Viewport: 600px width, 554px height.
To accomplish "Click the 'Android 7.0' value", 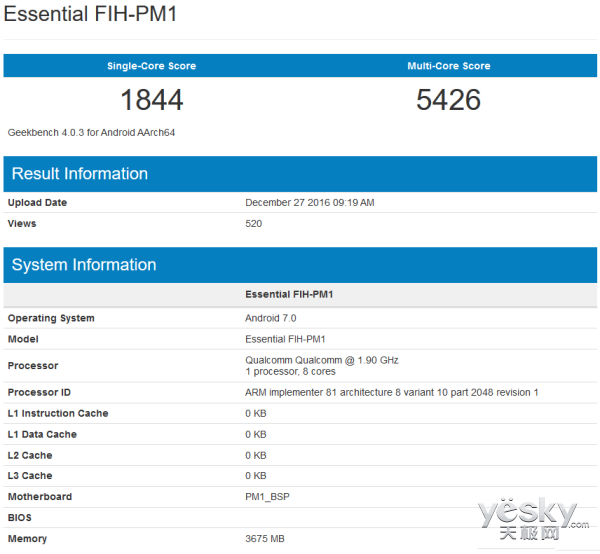I will [271, 318].
